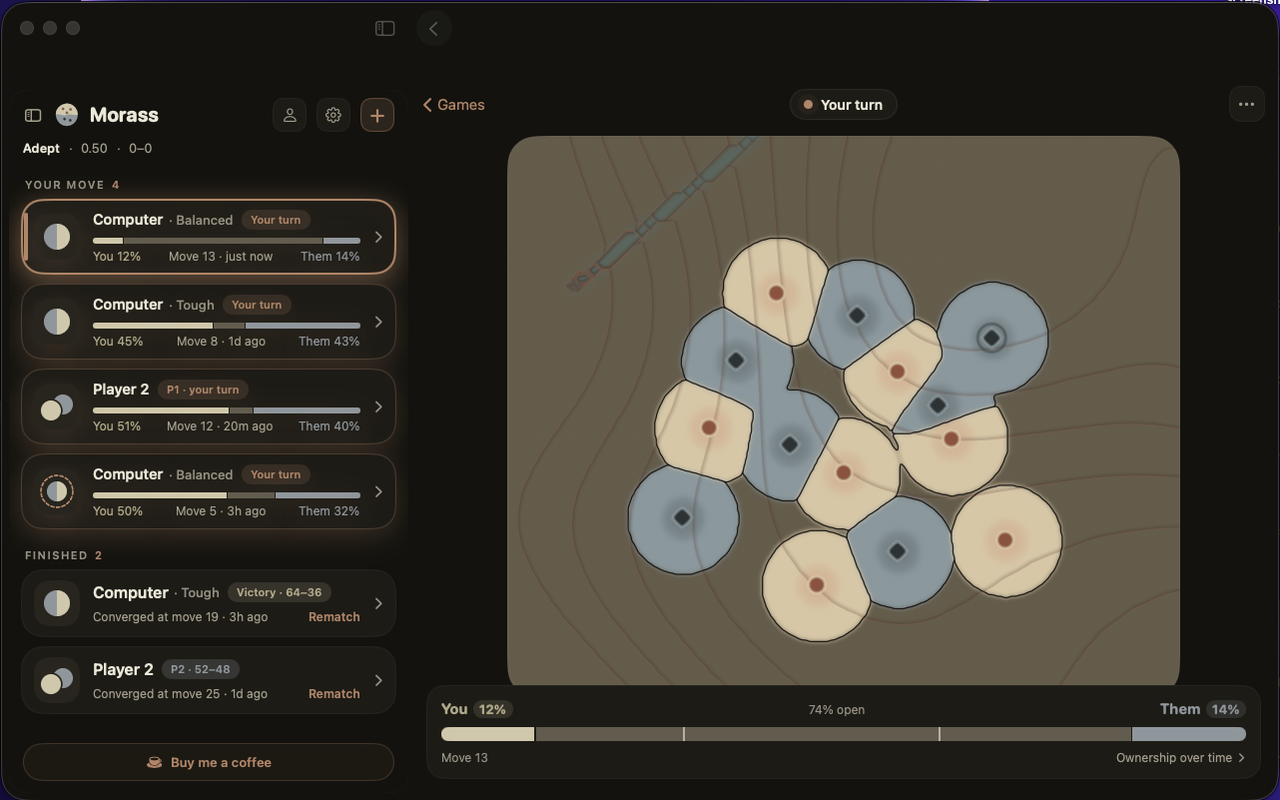Open the three-dot more options menu

tap(1246, 104)
